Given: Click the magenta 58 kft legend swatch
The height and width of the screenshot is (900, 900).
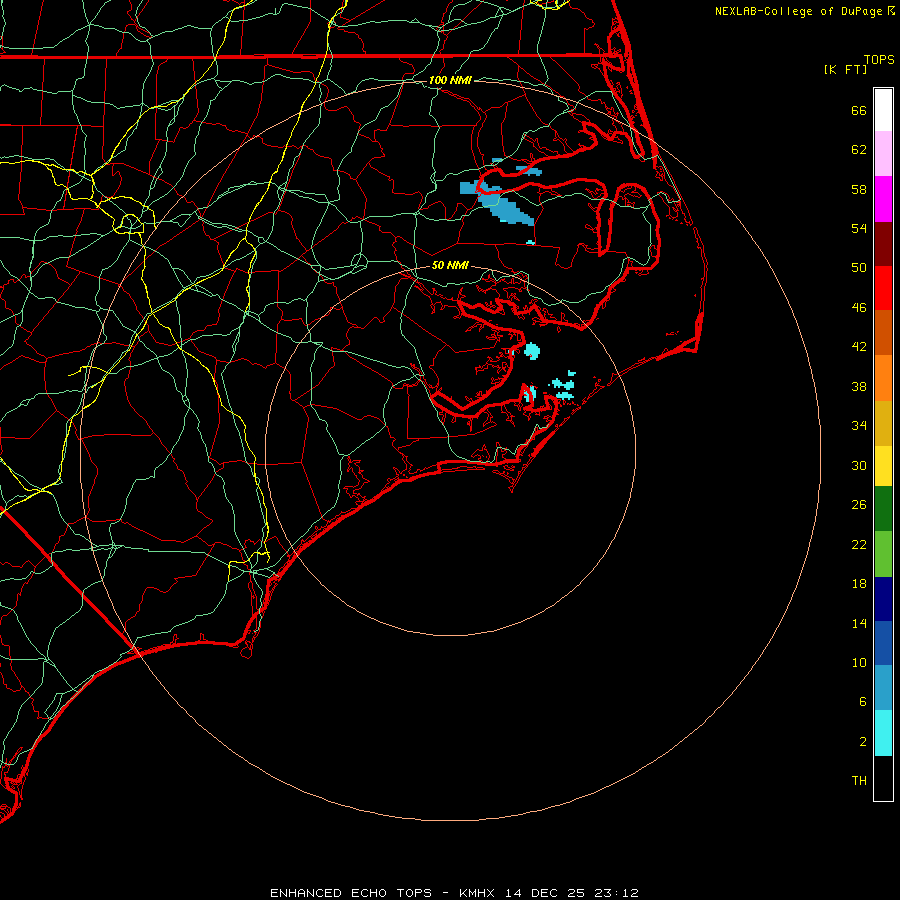Looking at the screenshot, I should tap(883, 199).
